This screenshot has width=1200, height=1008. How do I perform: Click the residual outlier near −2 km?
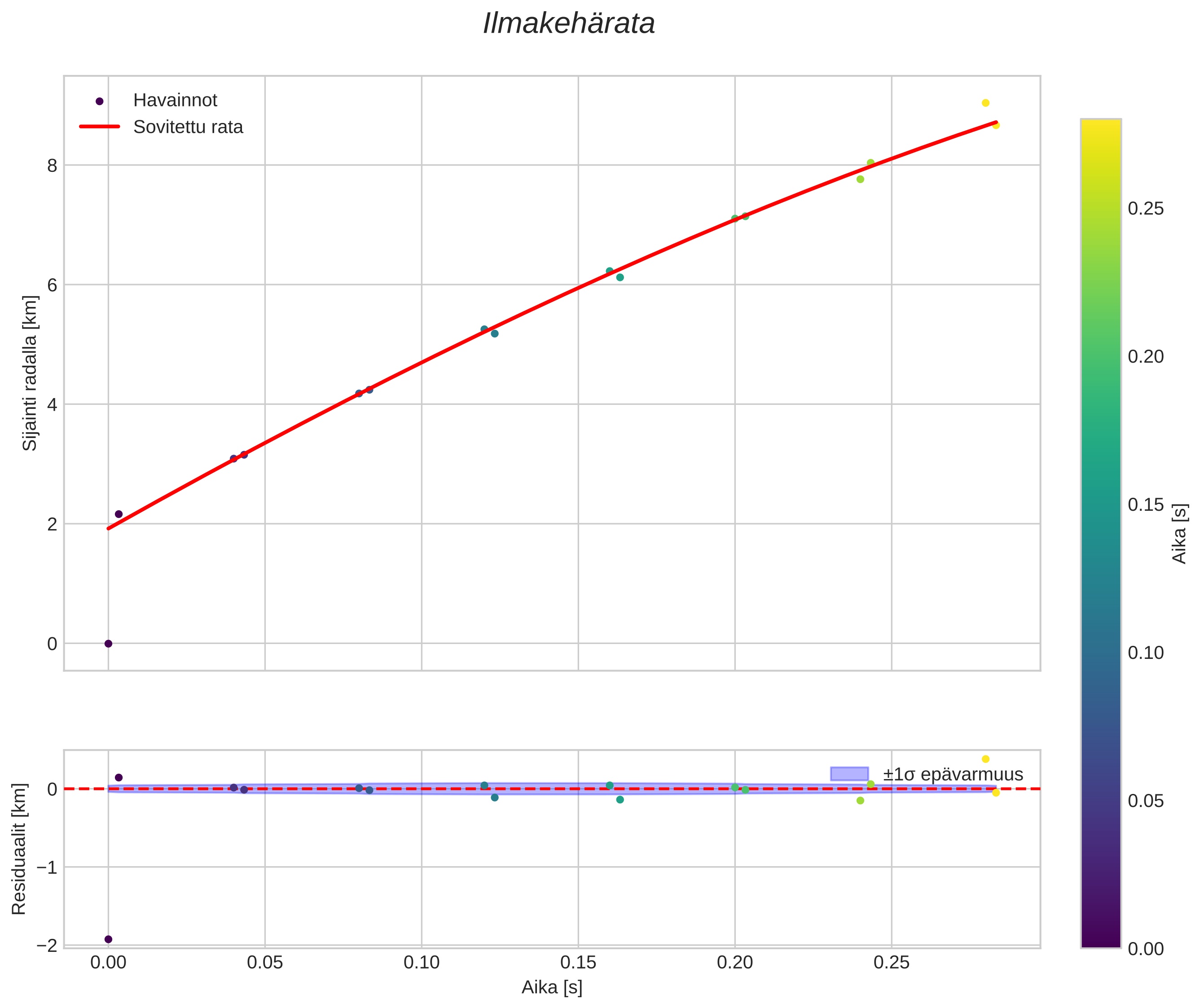(x=108, y=939)
